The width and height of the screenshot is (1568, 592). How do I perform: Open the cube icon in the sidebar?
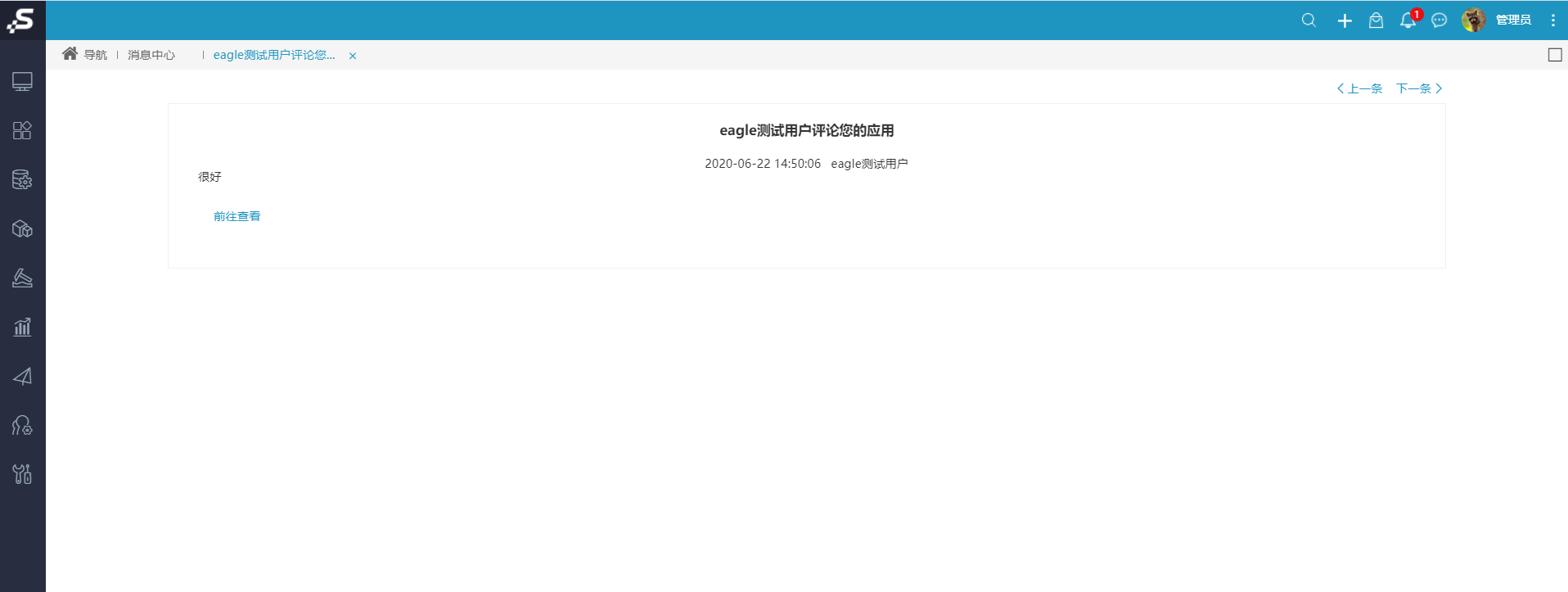[x=22, y=229]
